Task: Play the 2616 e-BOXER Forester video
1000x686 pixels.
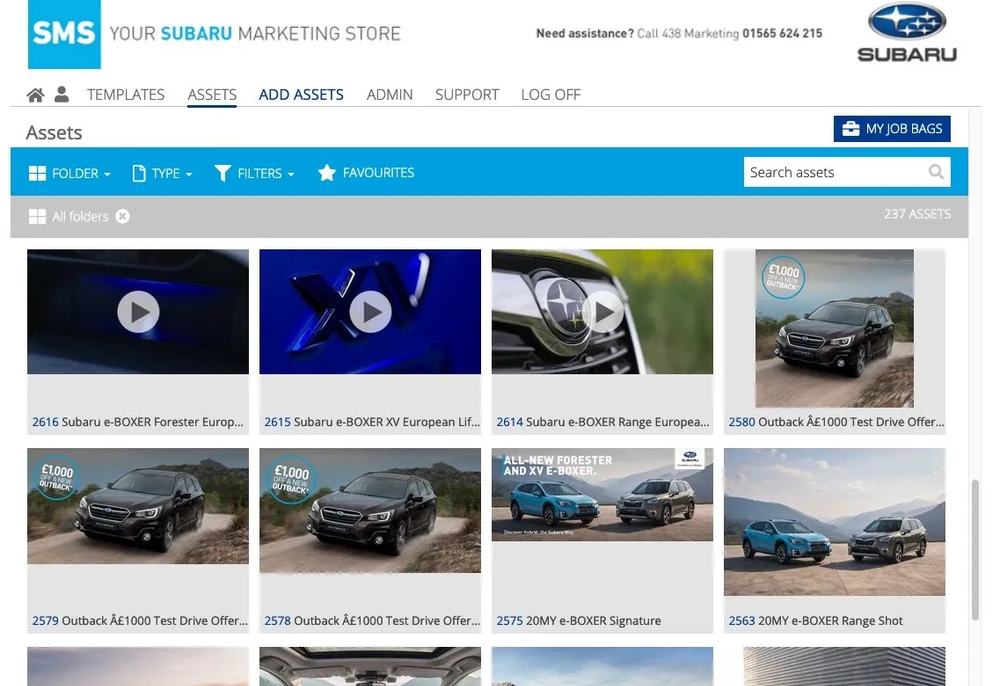Action: [138, 312]
